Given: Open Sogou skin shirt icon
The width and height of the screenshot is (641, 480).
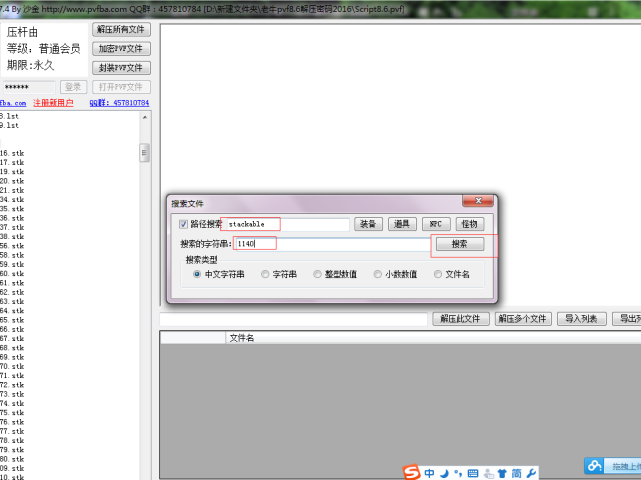Looking at the screenshot, I should click(502, 472).
